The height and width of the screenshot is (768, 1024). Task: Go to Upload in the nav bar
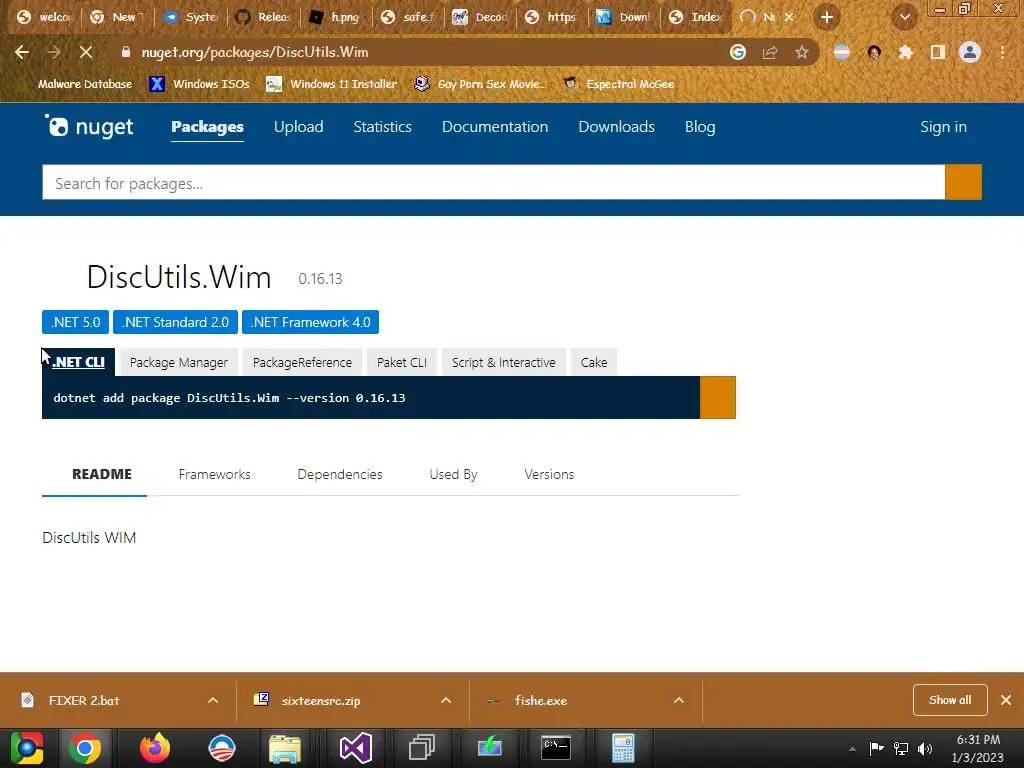click(x=298, y=127)
